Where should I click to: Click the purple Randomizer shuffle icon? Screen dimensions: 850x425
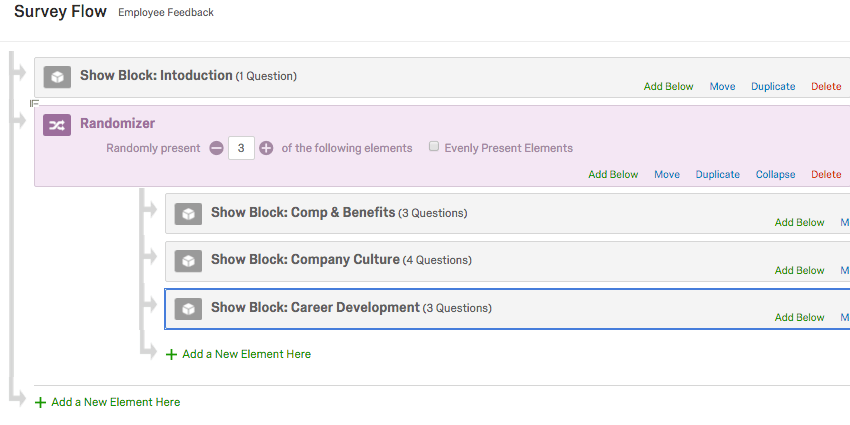point(57,124)
